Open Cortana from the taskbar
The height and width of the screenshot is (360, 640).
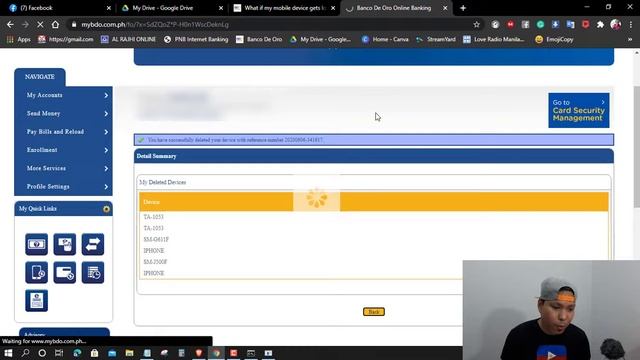tap(42, 353)
